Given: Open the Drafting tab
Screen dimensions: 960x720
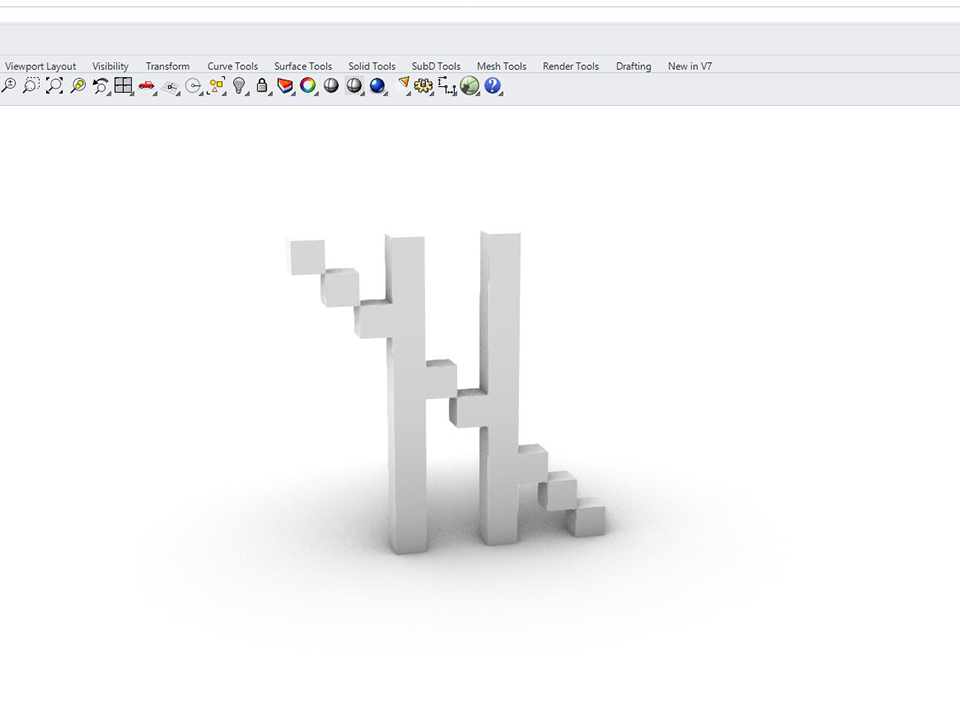Looking at the screenshot, I should 633,66.
